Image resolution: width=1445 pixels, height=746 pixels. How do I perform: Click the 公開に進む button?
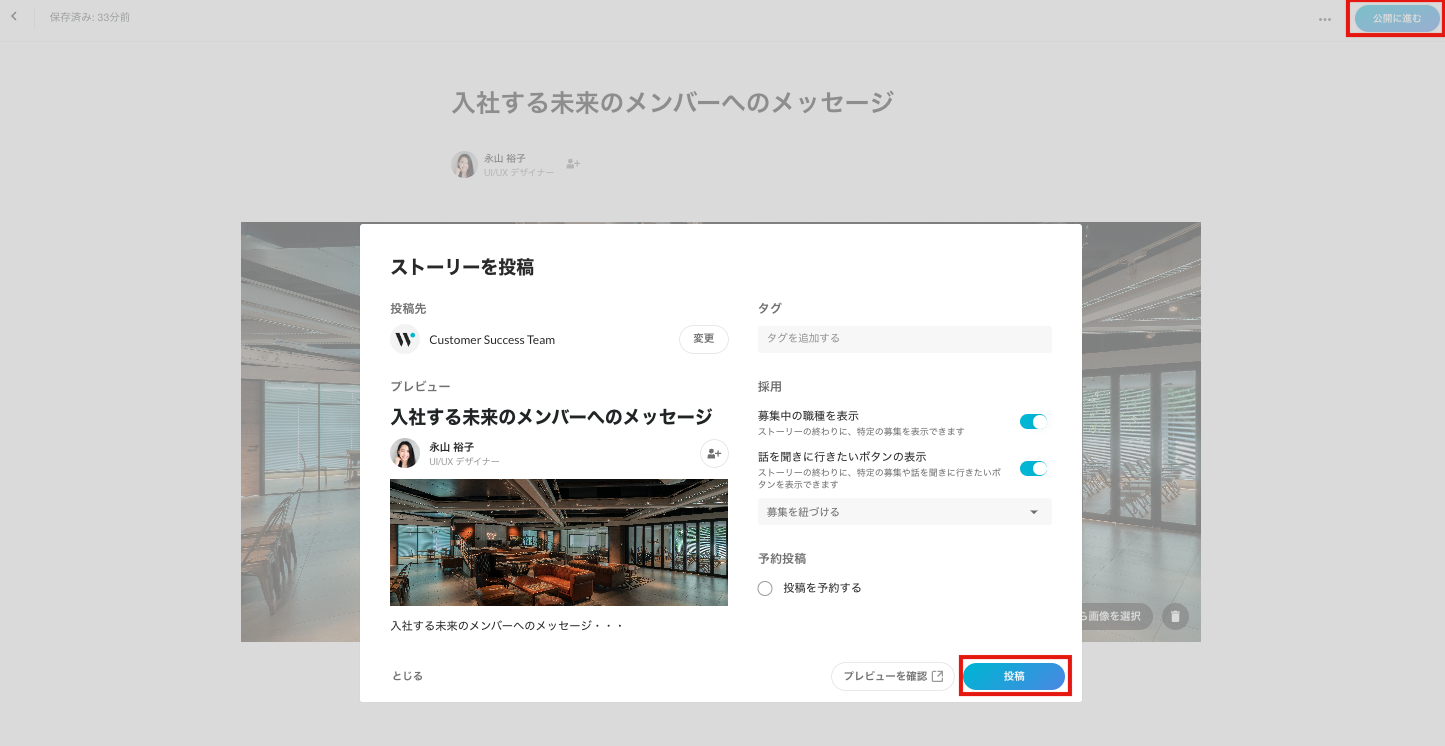point(1397,18)
